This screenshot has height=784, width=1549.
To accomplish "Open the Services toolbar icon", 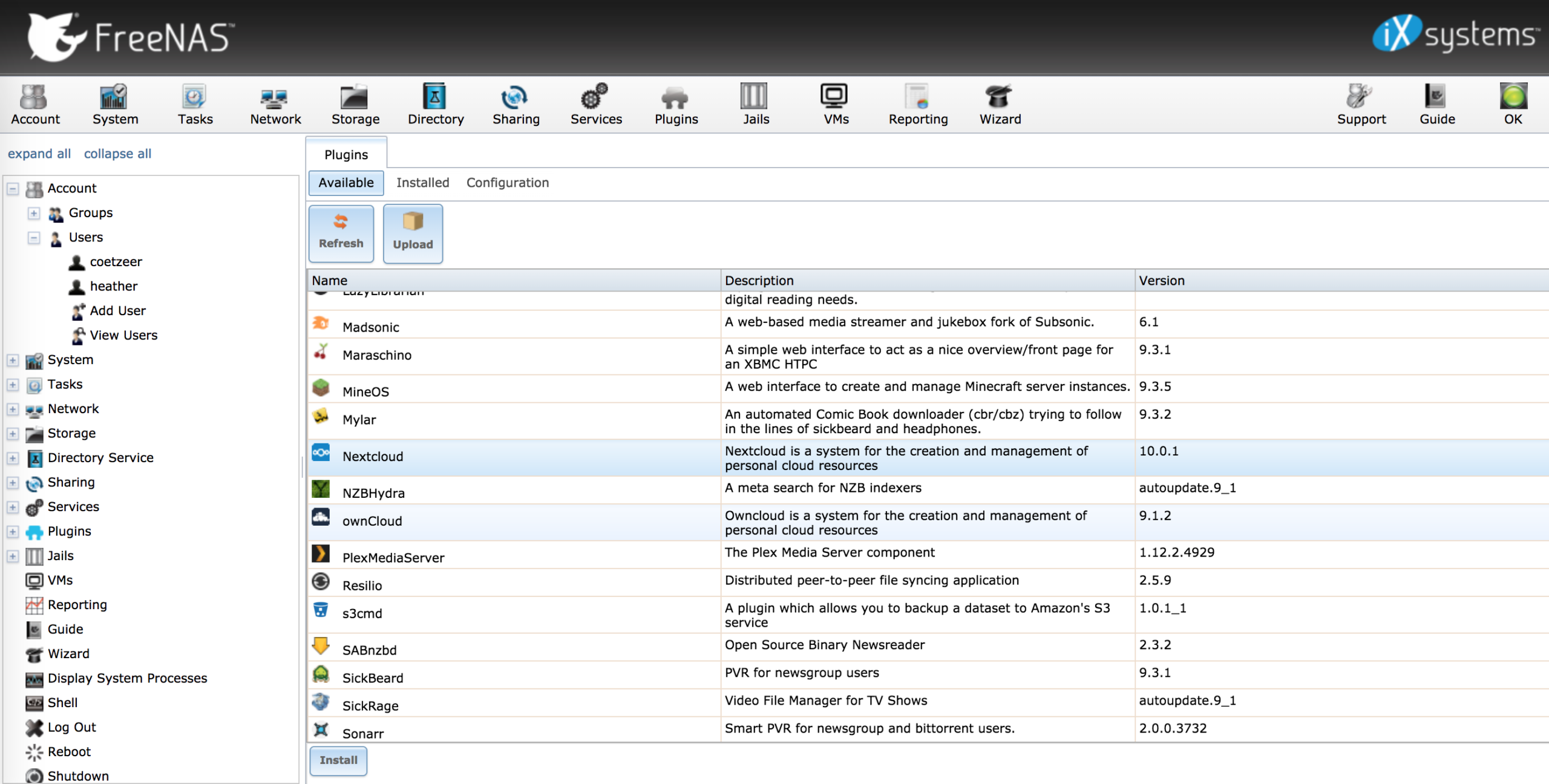I will [596, 104].
